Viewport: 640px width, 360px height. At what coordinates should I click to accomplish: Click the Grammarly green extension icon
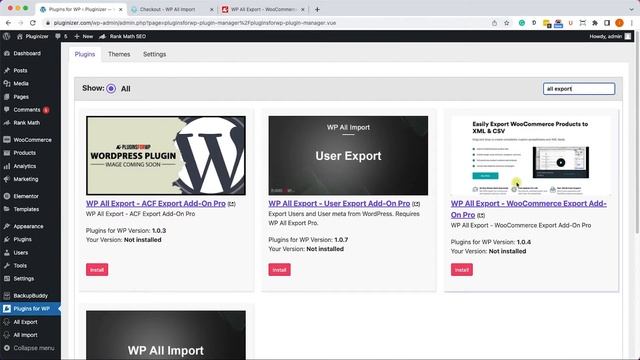point(522,23)
